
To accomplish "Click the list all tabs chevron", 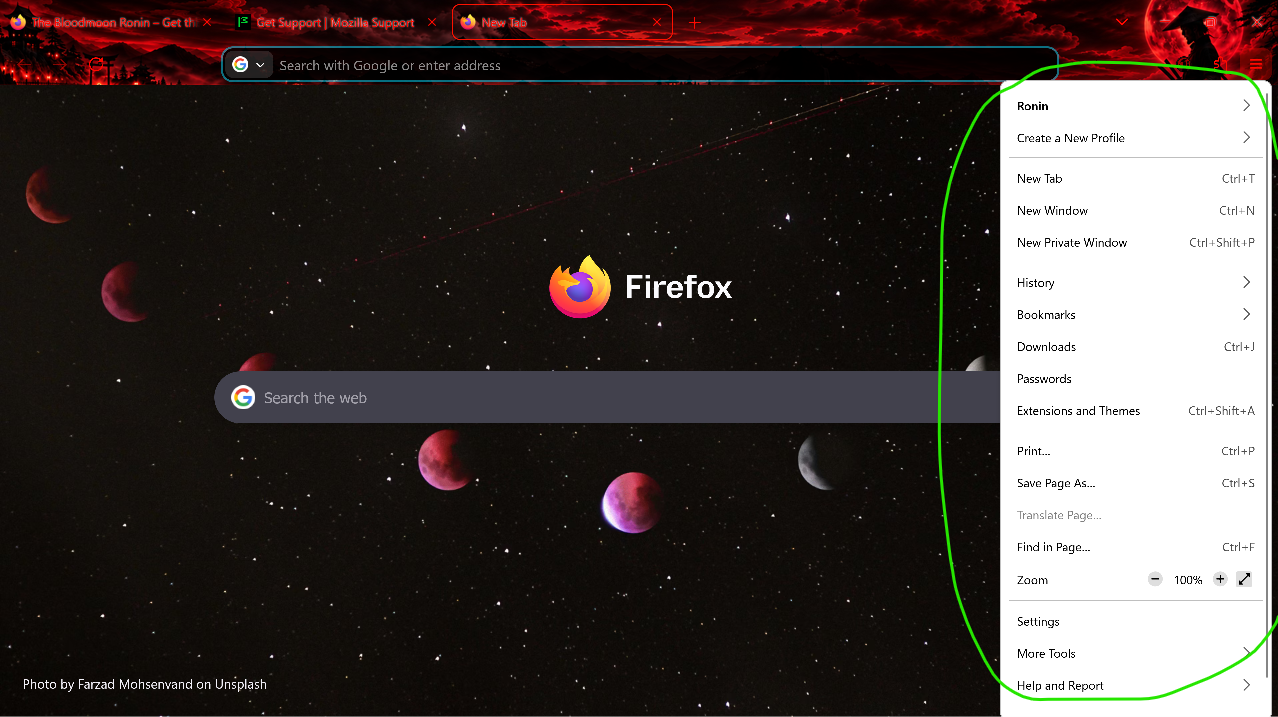I will click(1122, 22).
